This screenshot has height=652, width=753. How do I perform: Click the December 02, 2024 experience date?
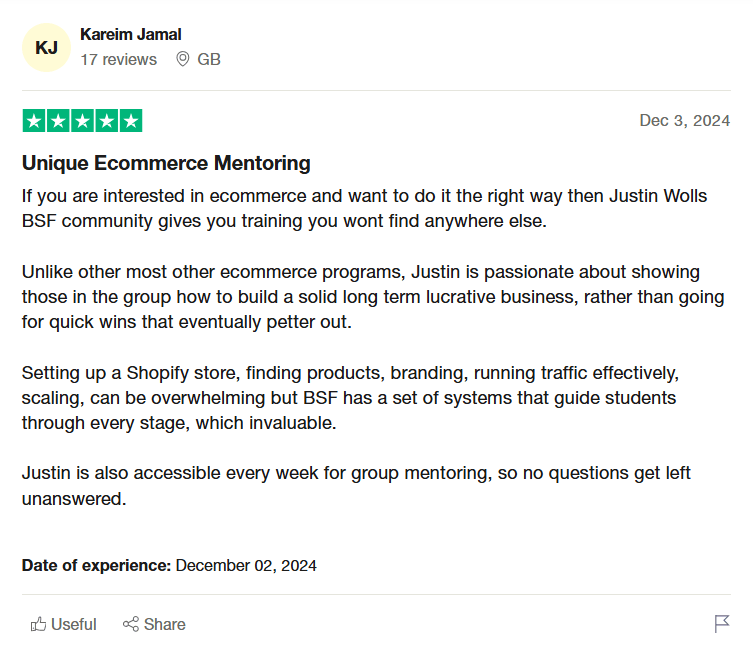(x=246, y=566)
